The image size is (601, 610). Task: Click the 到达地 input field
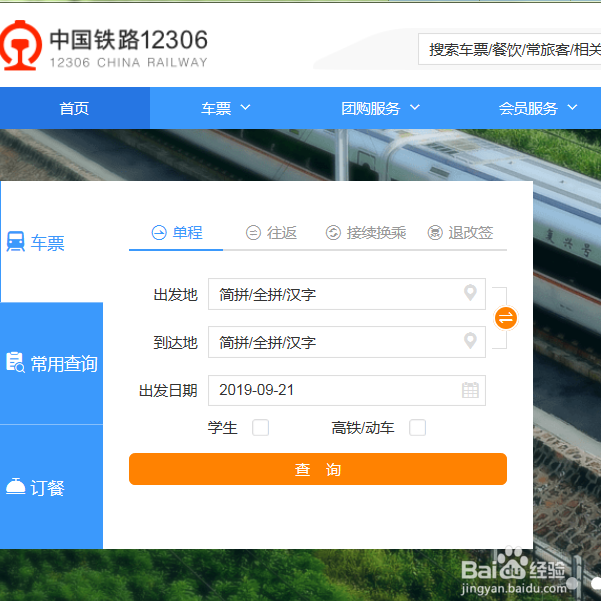click(x=347, y=342)
